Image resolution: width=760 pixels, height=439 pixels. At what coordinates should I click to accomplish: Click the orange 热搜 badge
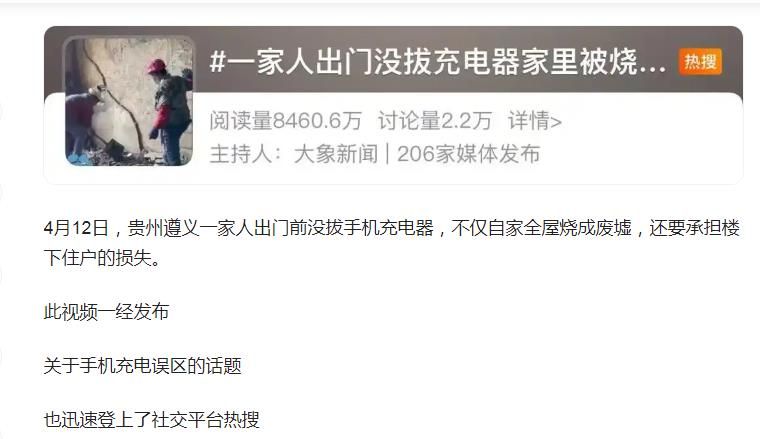(700, 62)
